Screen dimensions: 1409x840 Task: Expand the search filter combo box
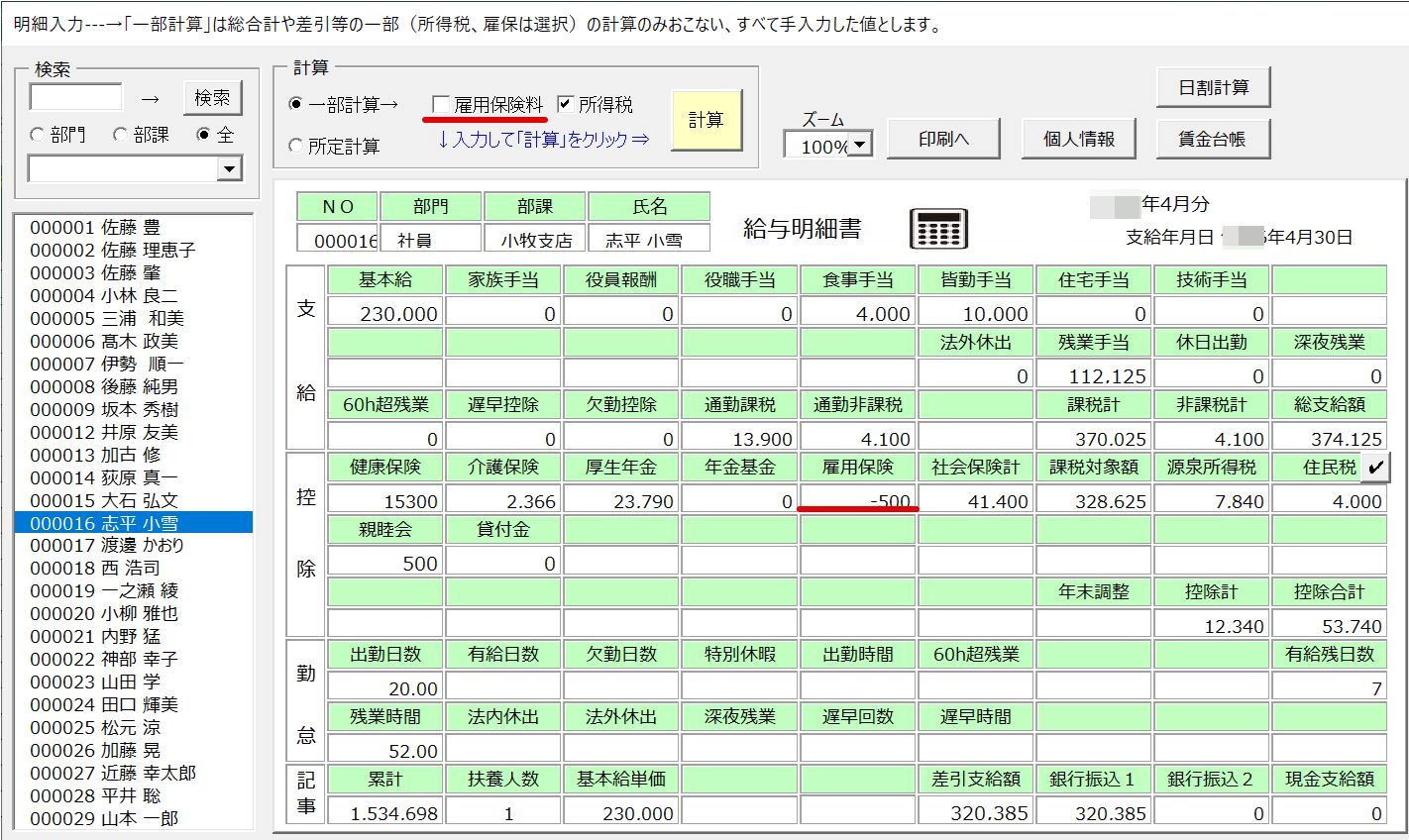229,169
